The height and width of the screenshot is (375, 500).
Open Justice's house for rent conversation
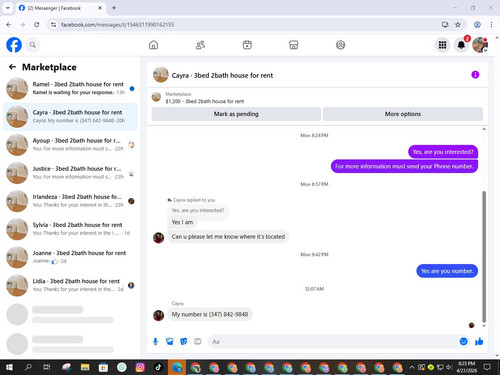point(70,173)
